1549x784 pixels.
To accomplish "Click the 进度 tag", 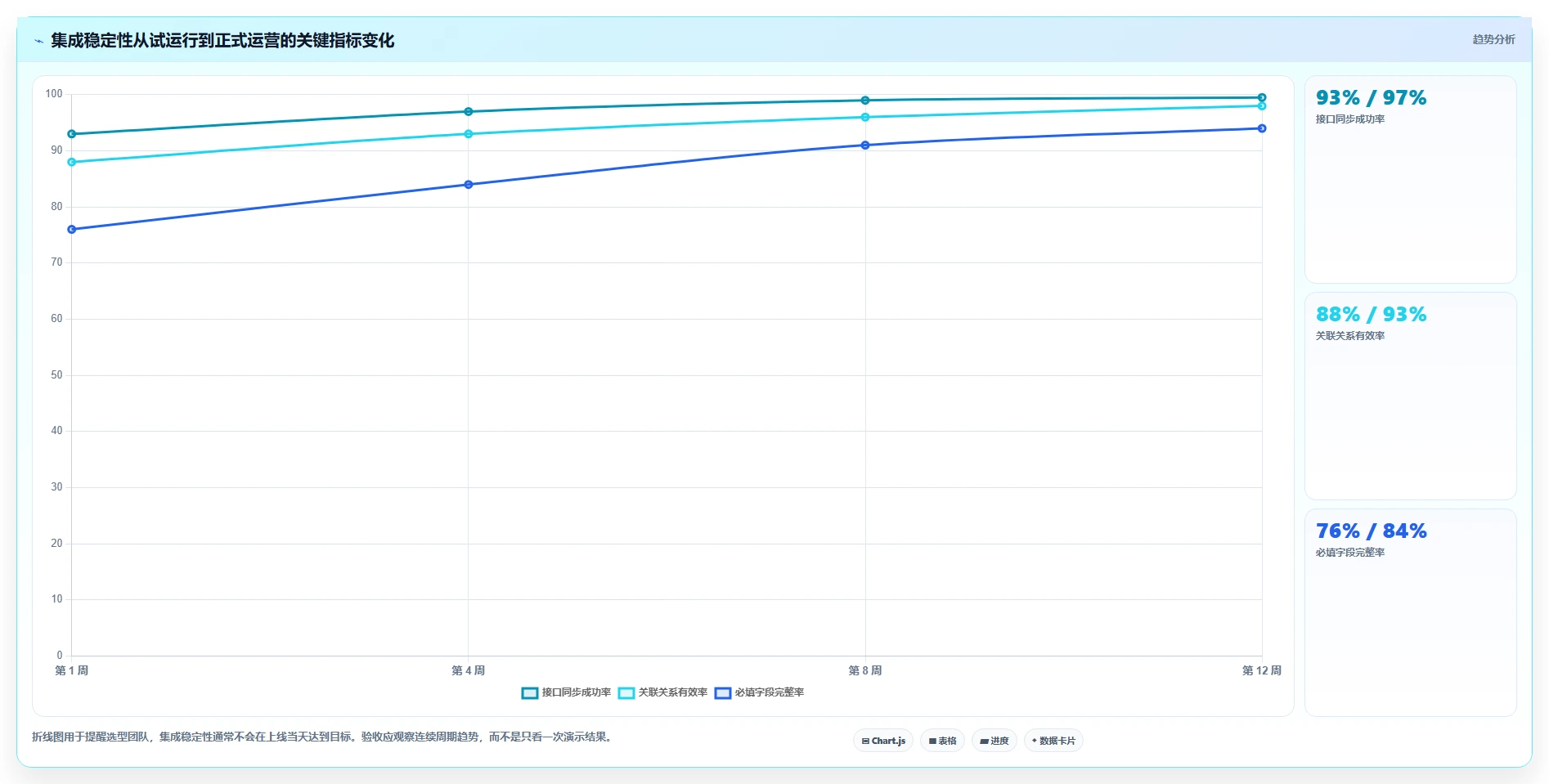I will (x=995, y=741).
